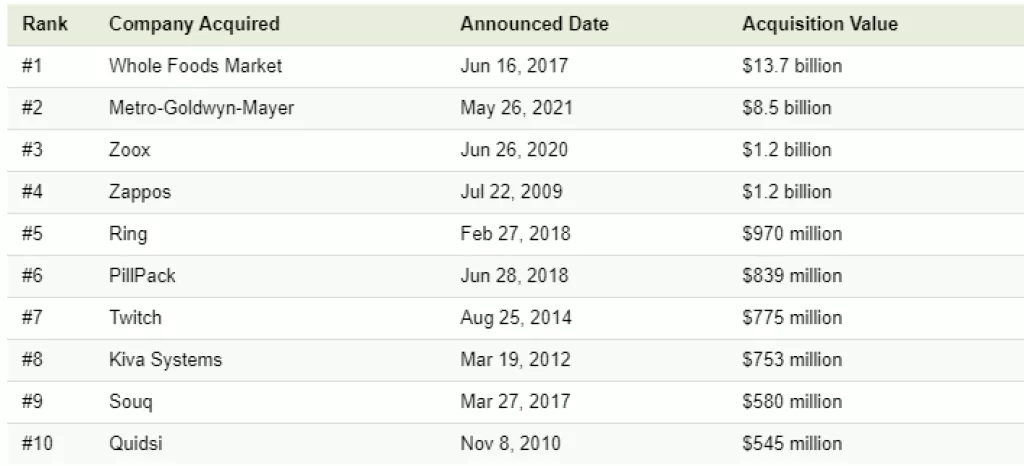1024x466 pixels.
Task: Click the Zoox company name
Action: pyautogui.click(x=130, y=150)
